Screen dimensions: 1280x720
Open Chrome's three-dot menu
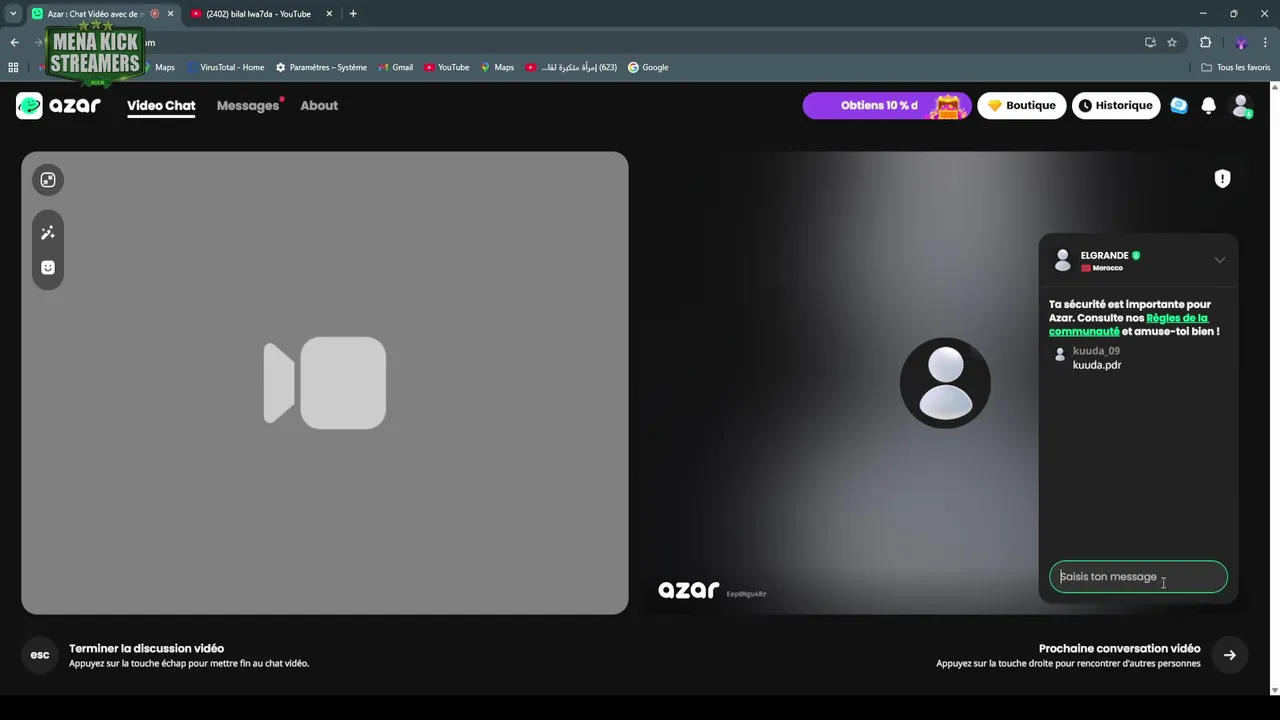tap(1265, 42)
